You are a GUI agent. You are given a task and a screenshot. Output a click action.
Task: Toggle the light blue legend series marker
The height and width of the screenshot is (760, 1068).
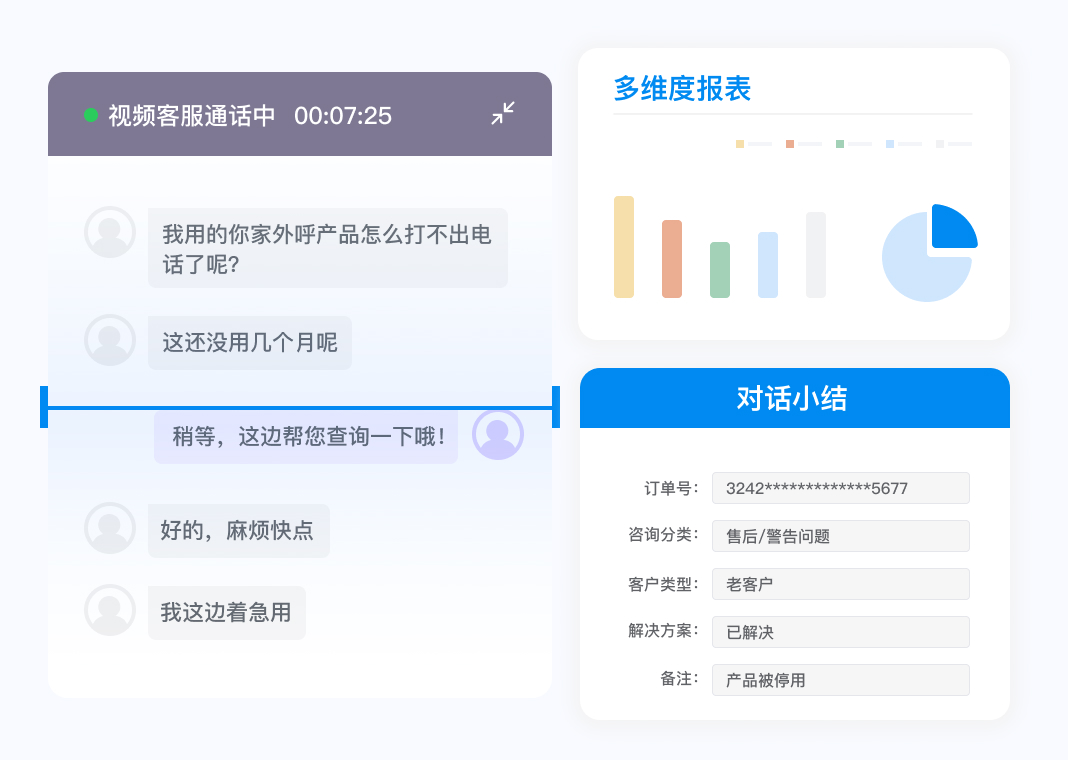890,144
